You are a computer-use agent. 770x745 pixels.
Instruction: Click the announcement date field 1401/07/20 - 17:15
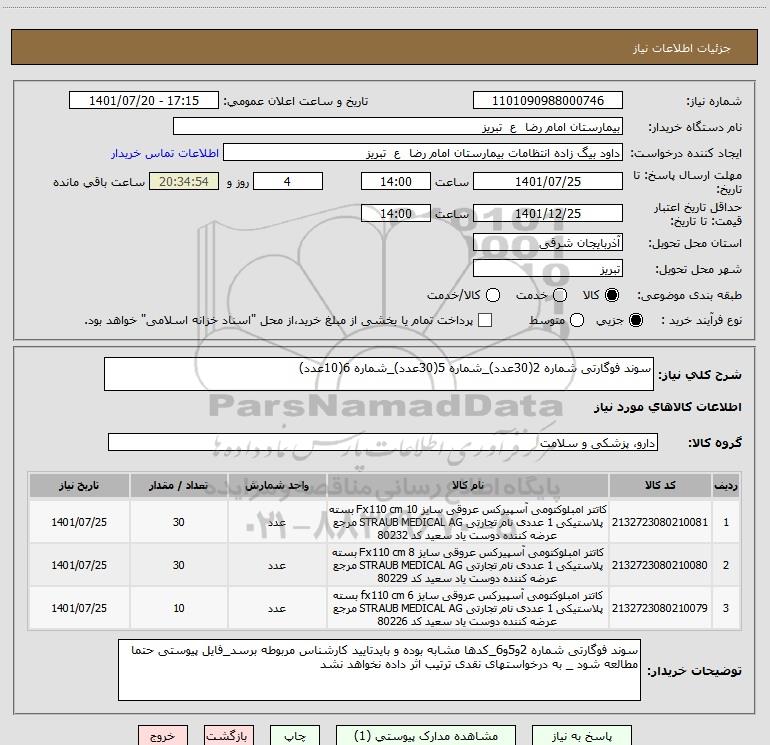tap(144, 100)
